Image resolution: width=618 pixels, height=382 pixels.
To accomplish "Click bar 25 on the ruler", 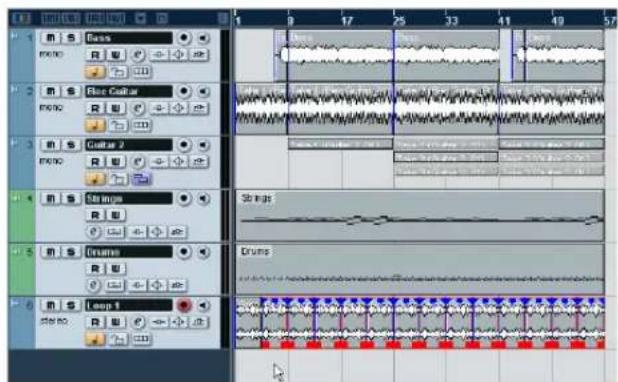I will (398, 20).
